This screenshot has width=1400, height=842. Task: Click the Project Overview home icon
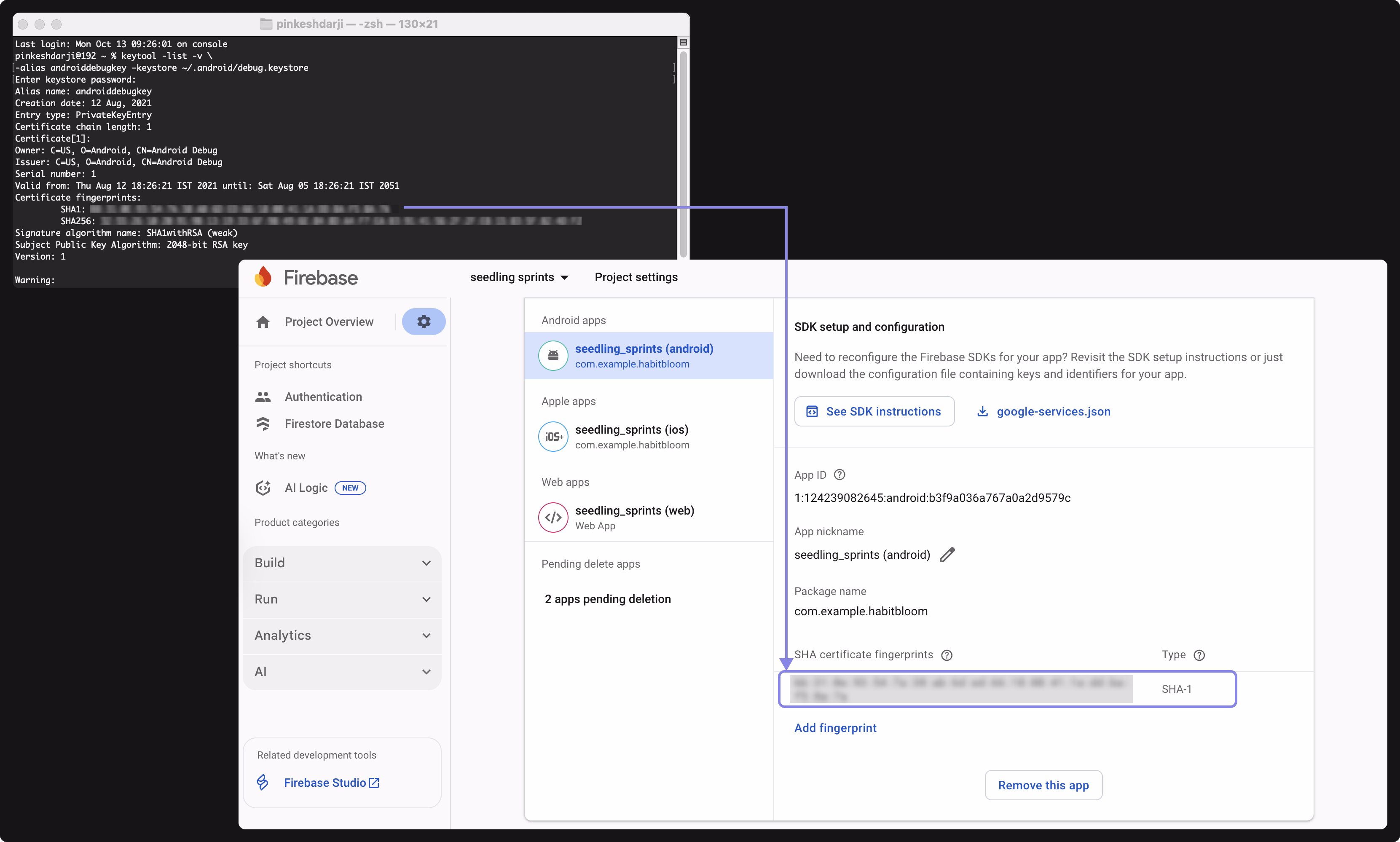click(x=263, y=322)
